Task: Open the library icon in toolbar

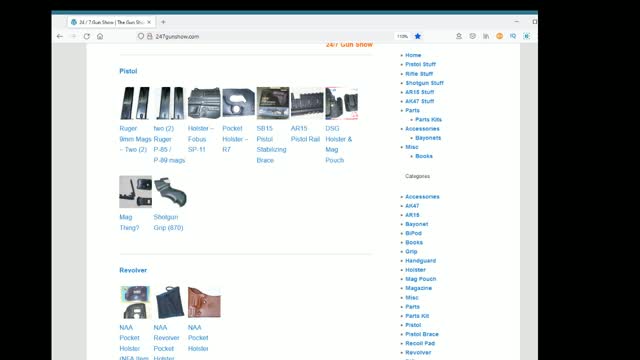Action: point(486,36)
